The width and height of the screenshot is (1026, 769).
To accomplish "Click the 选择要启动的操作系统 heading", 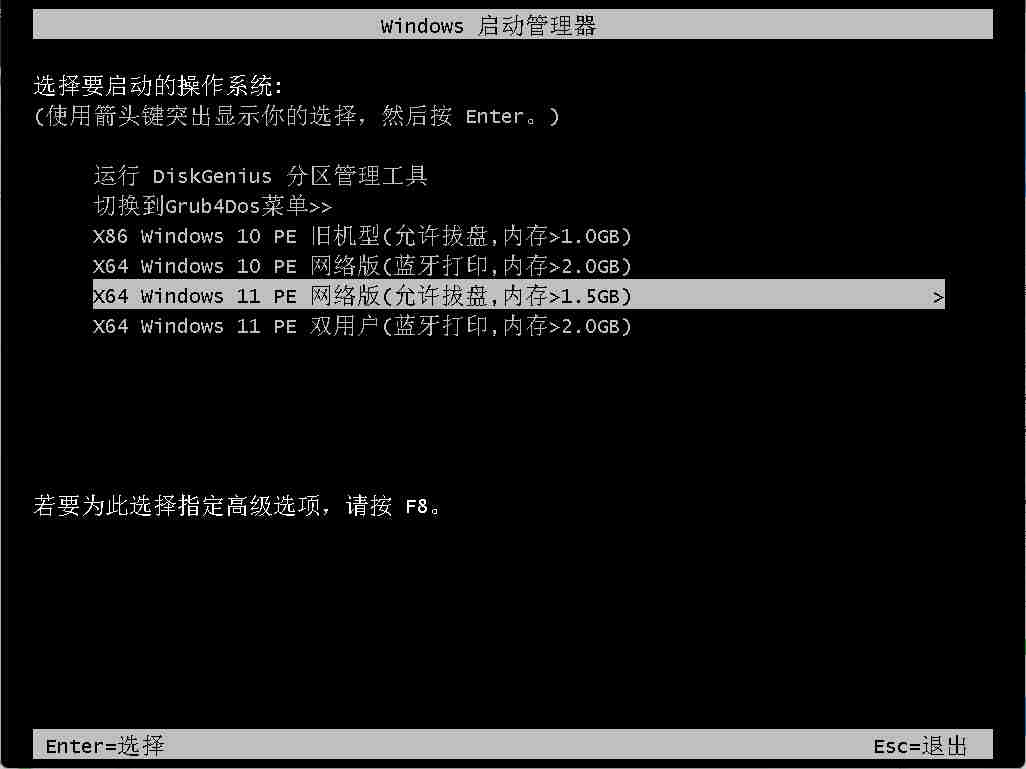I will [158, 86].
